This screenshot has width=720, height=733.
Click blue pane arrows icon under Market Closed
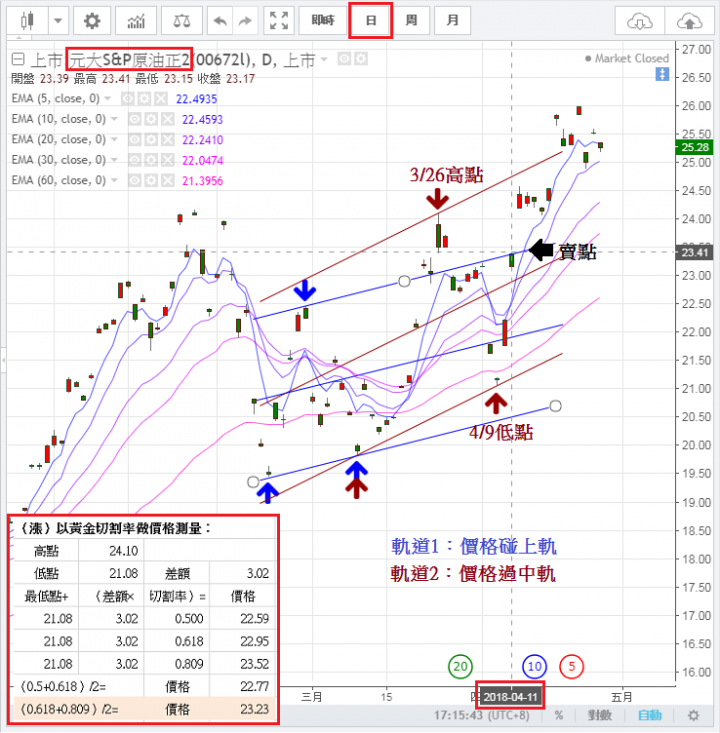coord(662,74)
